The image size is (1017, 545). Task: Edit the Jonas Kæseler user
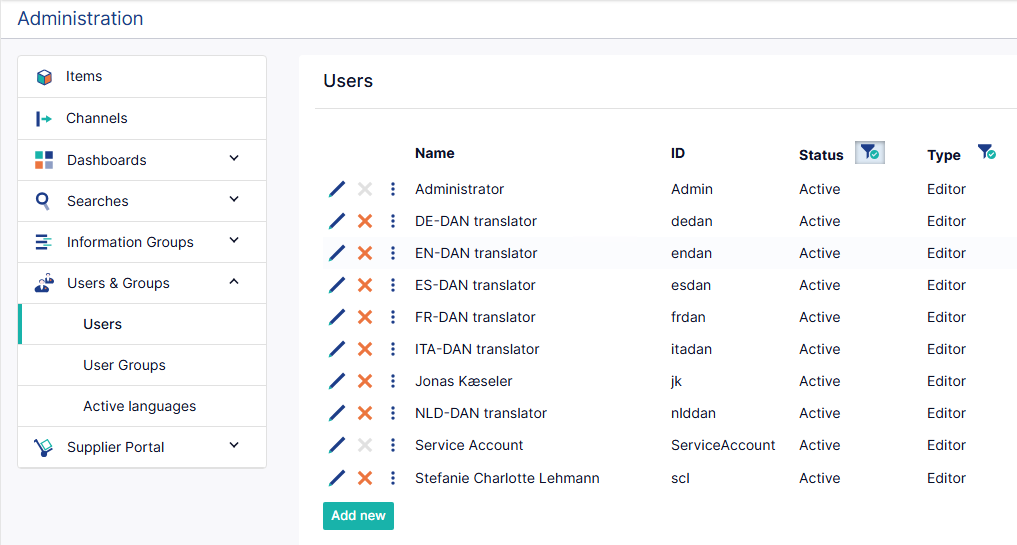tap(337, 381)
